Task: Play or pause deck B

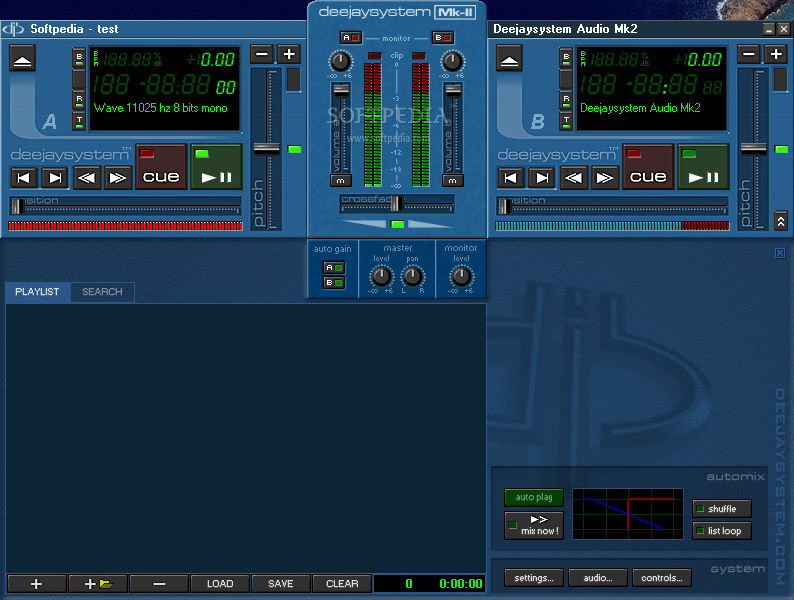Action: tap(703, 167)
